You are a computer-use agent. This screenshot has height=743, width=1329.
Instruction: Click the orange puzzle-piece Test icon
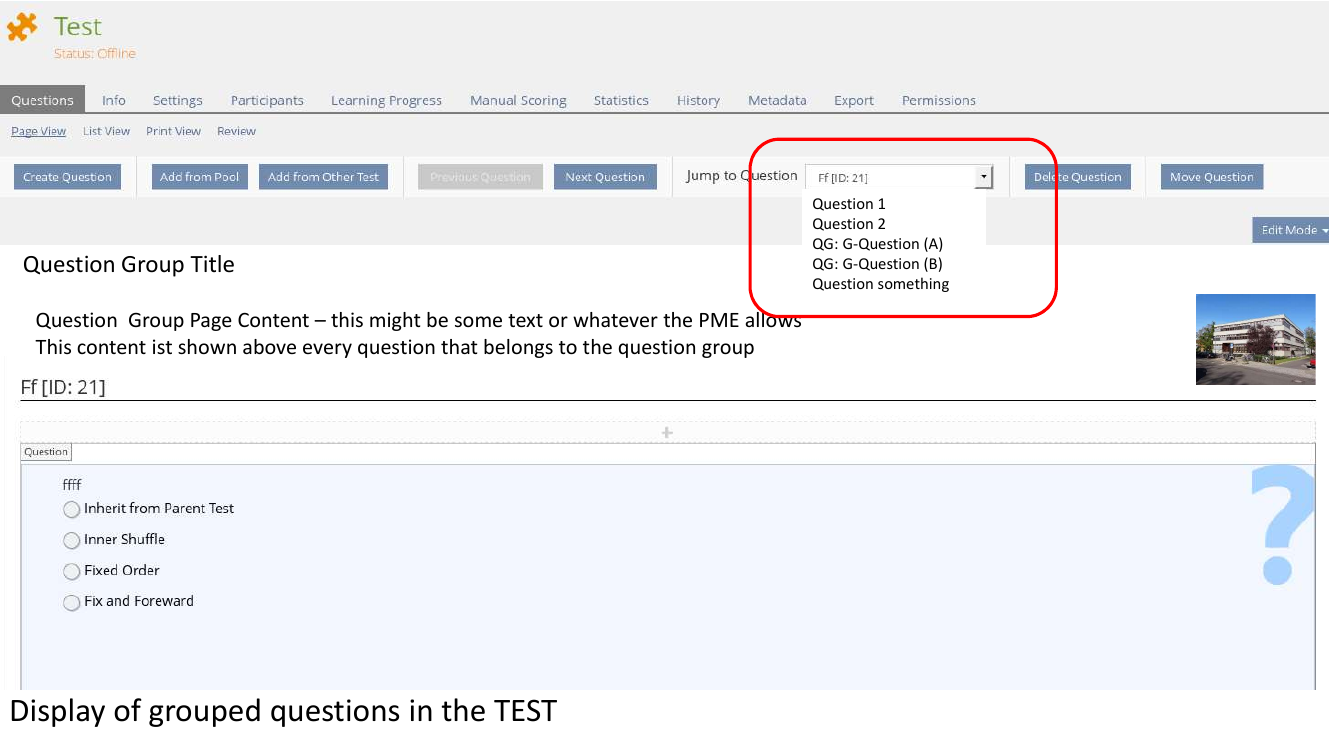tap(22, 28)
